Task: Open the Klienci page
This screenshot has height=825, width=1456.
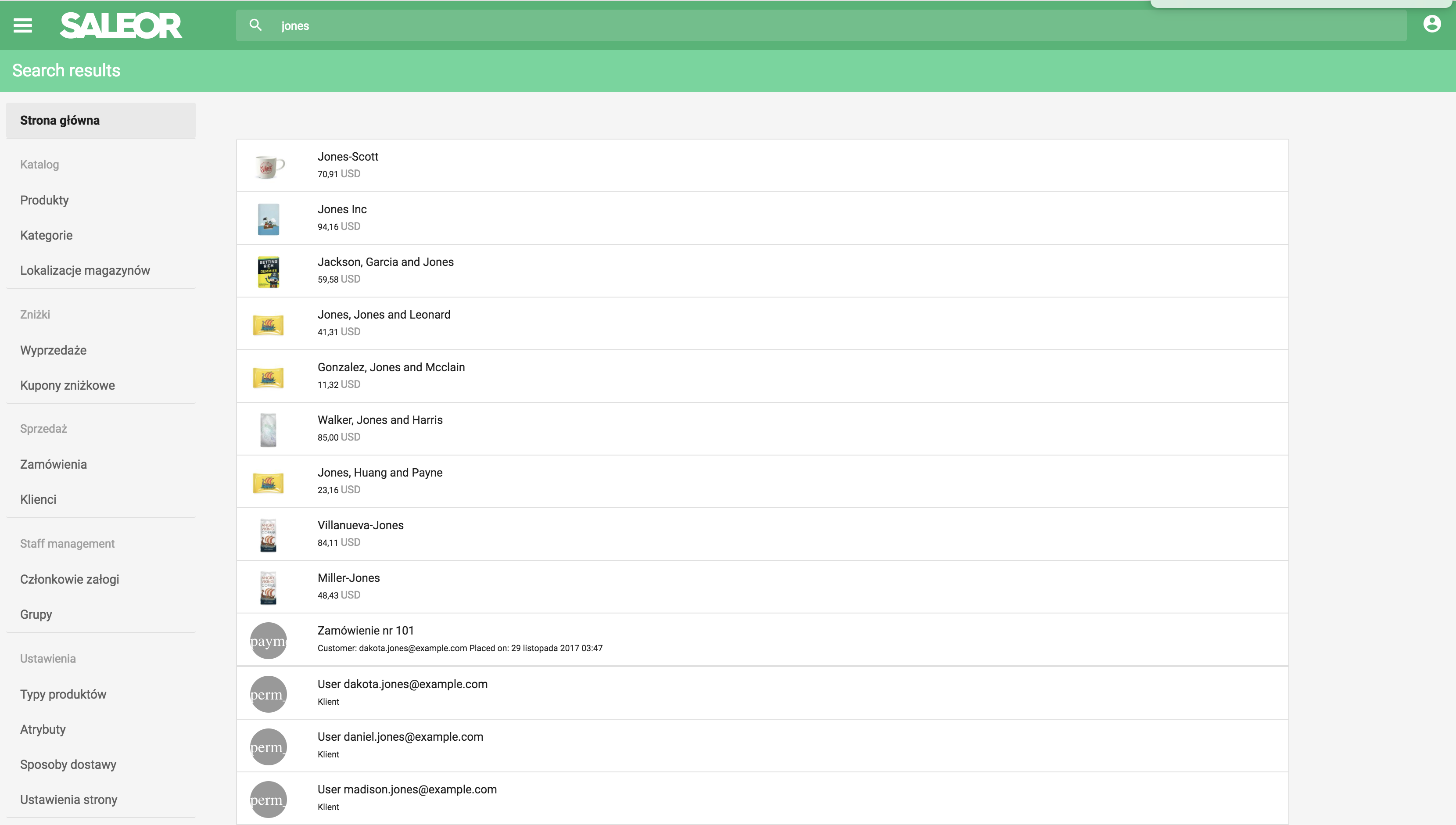Action: click(38, 499)
